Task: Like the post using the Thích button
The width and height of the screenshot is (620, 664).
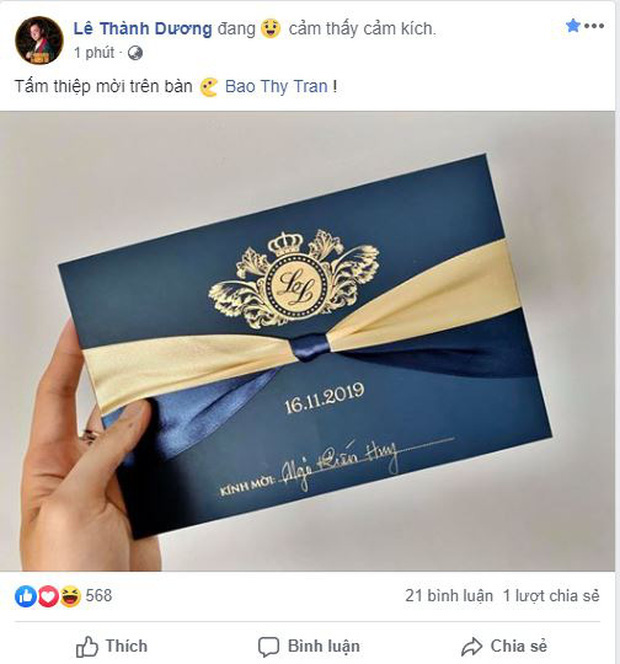Action: coord(112,647)
